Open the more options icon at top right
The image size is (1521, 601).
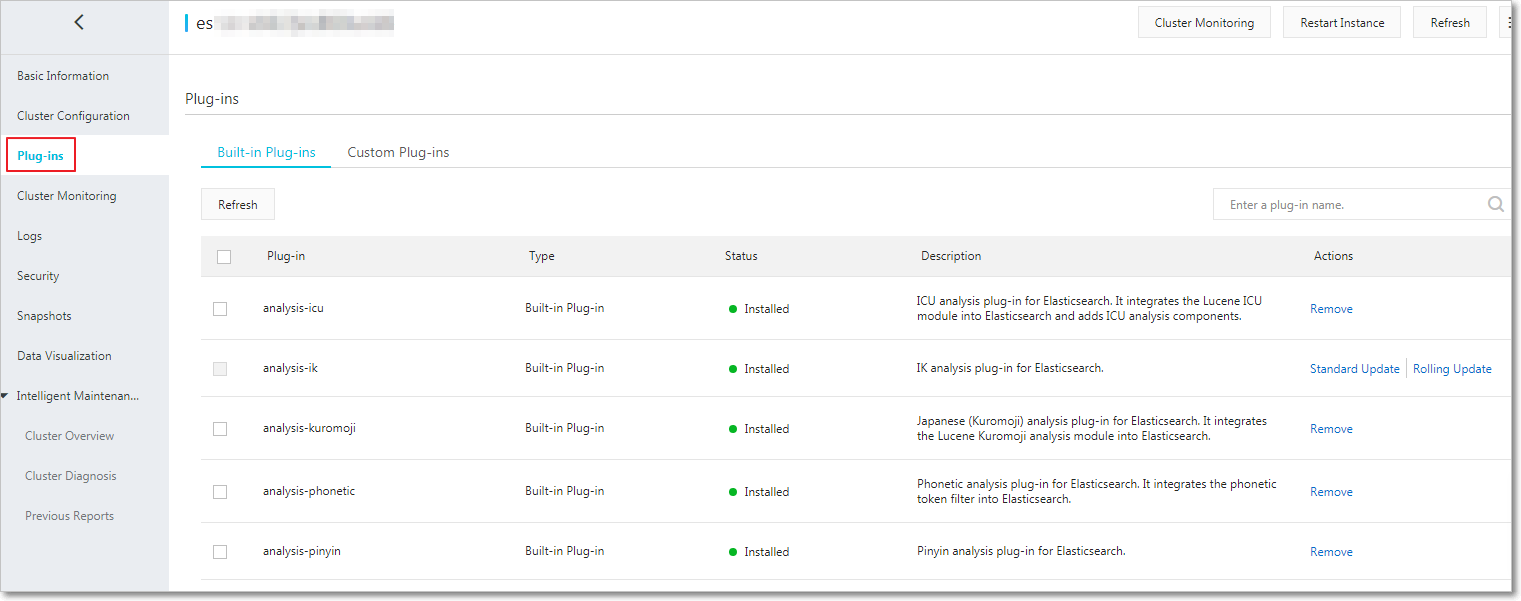[1507, 22]
